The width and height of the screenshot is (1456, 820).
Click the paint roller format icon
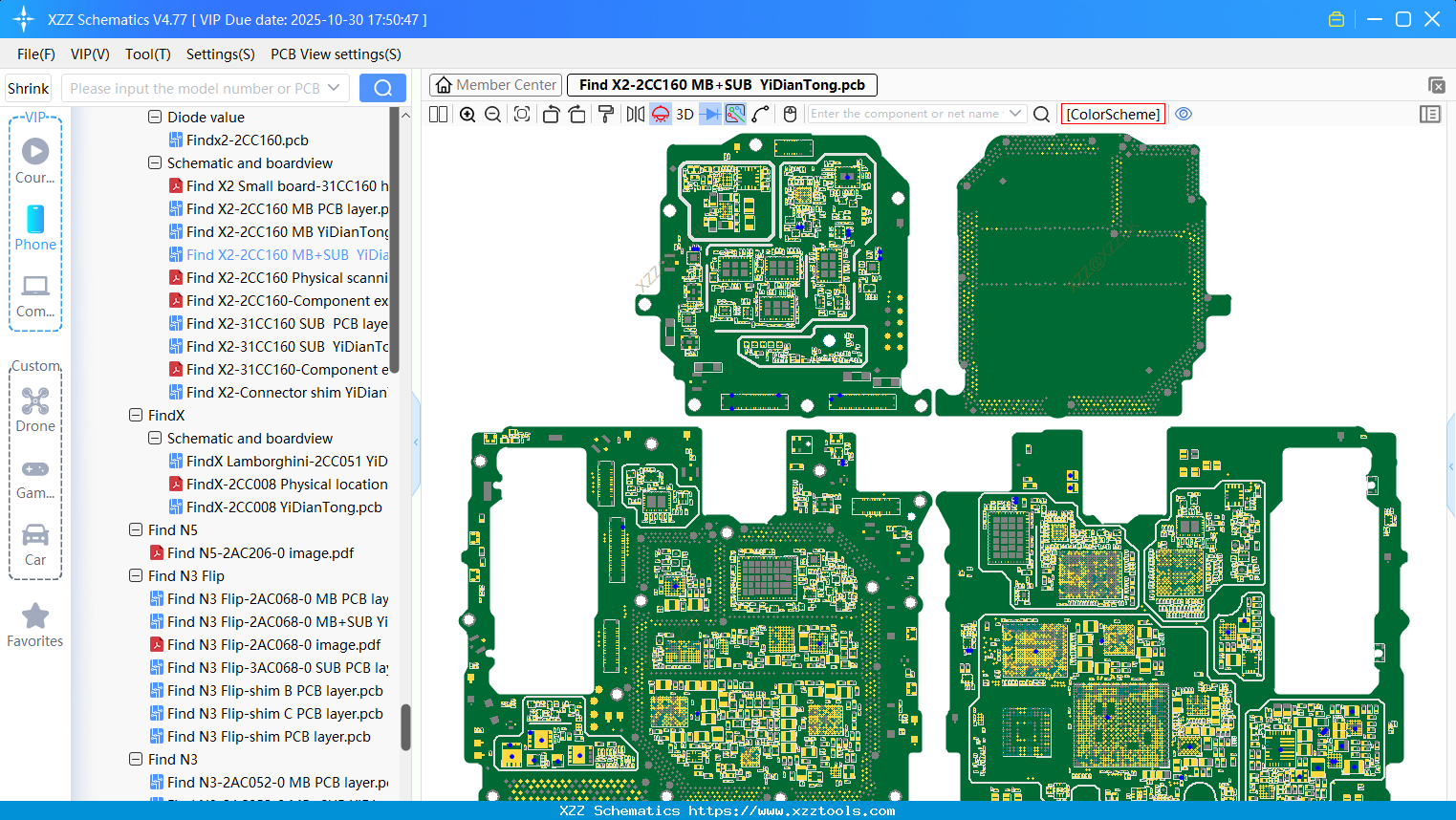click(x=606, y=115)
